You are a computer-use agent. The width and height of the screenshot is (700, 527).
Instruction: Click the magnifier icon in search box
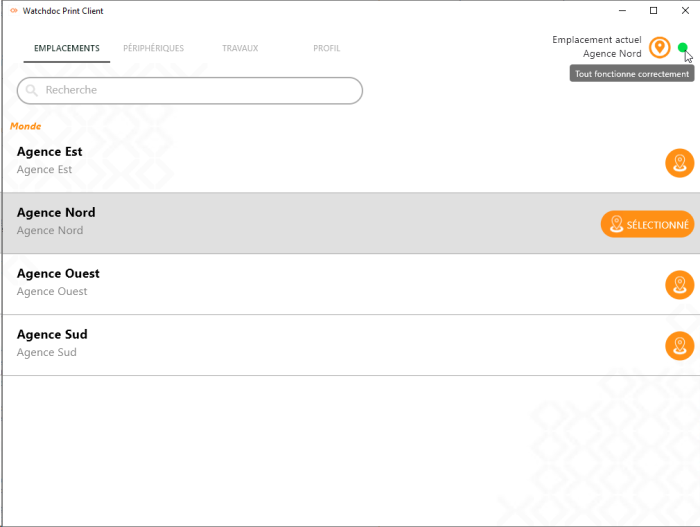pos(32,90)
